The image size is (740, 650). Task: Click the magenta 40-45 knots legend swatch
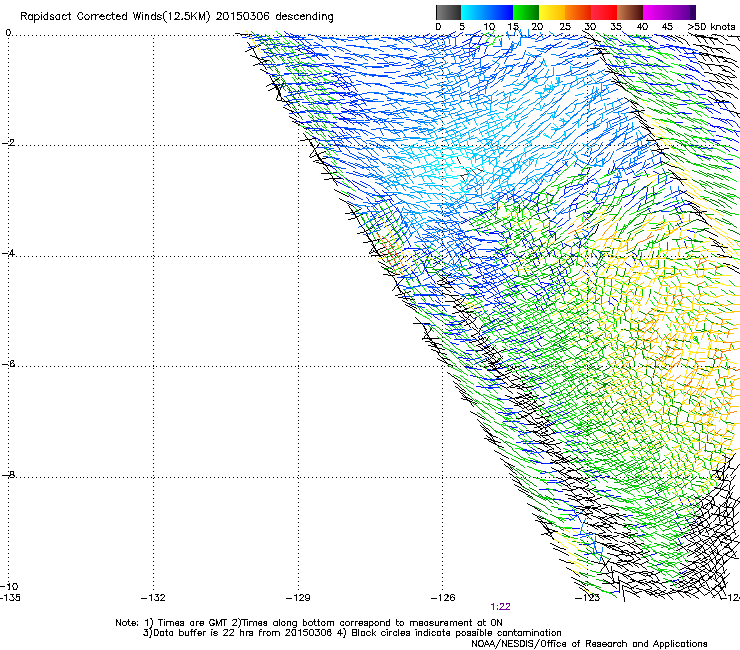(x=656, y=12)
